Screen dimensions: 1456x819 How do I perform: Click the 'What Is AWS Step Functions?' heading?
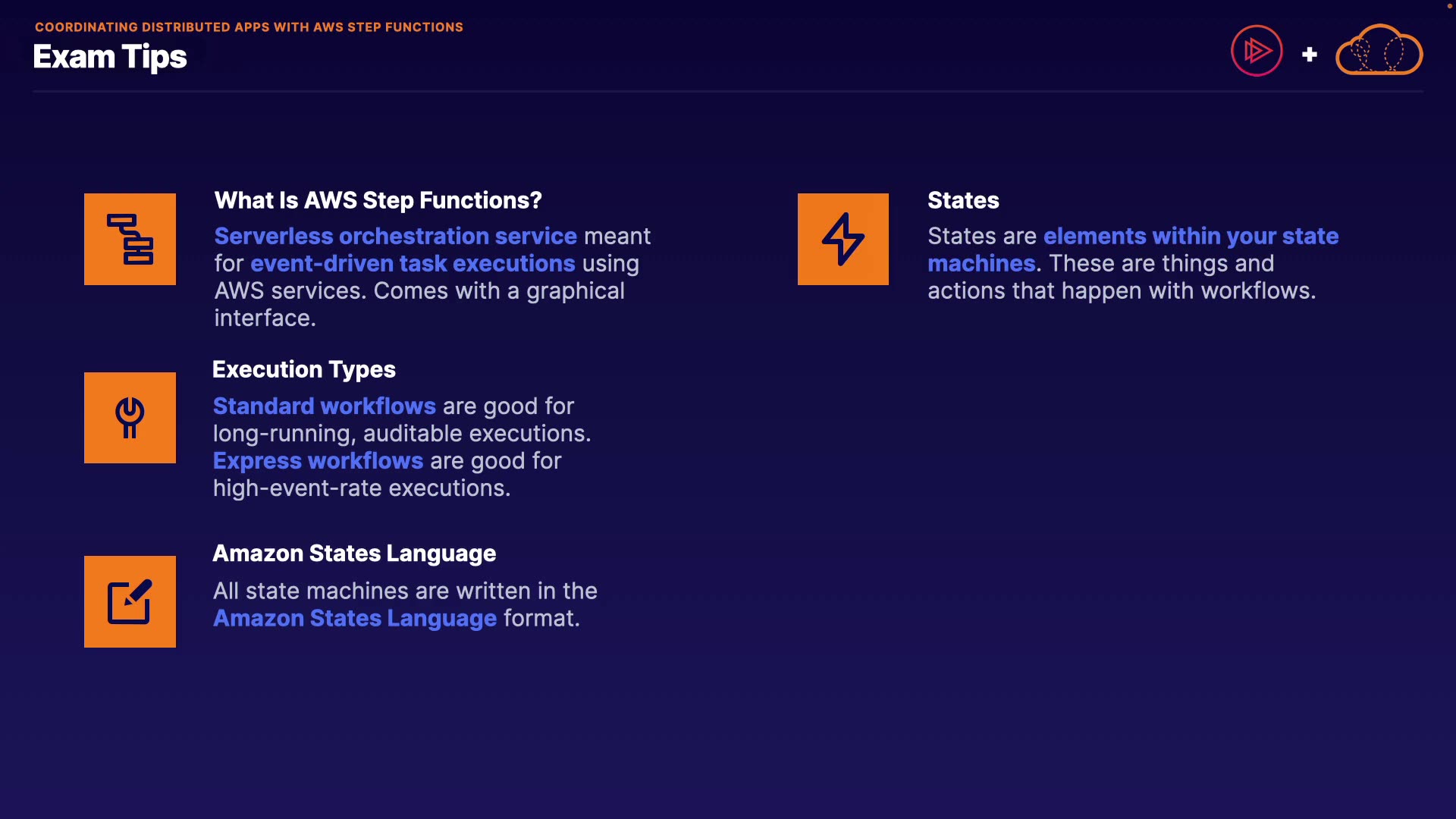pyautogui.click(x=378, y=200)
